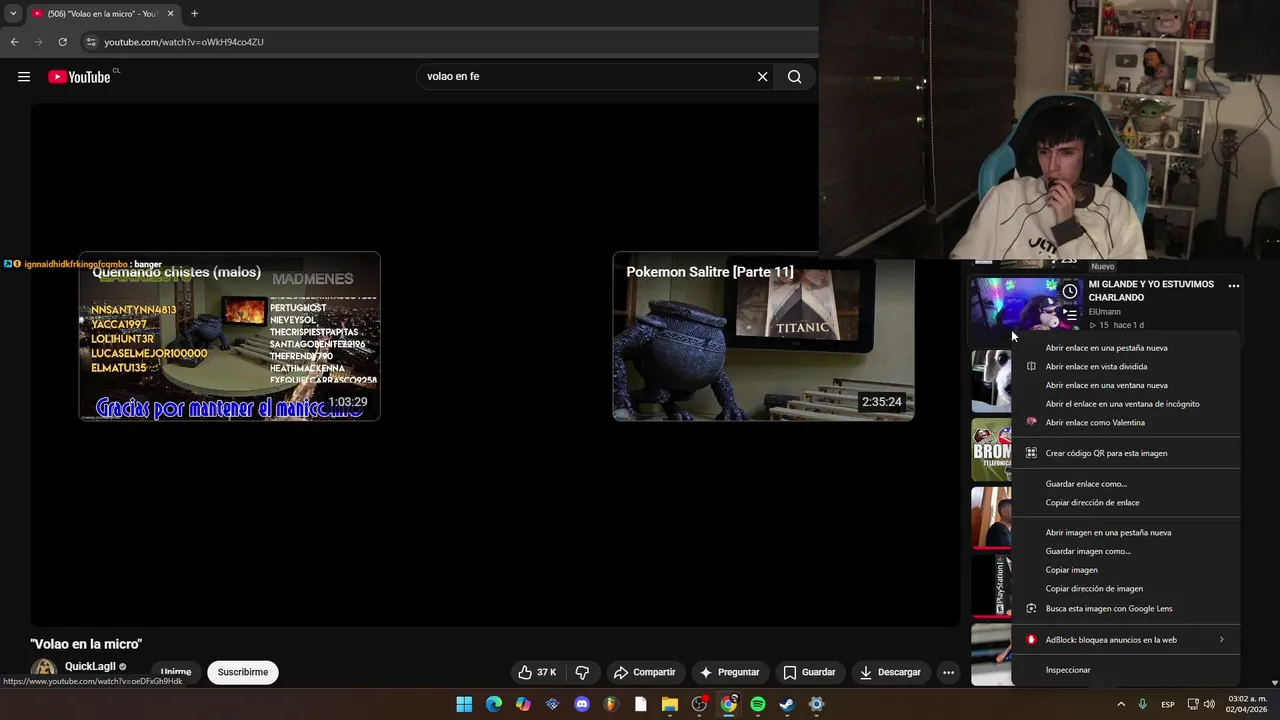Image resolution: width=1280 pixels, height=720 pixels.
Task: Choose "Copiar dirección de imagen"
Action: point(1126,589)
